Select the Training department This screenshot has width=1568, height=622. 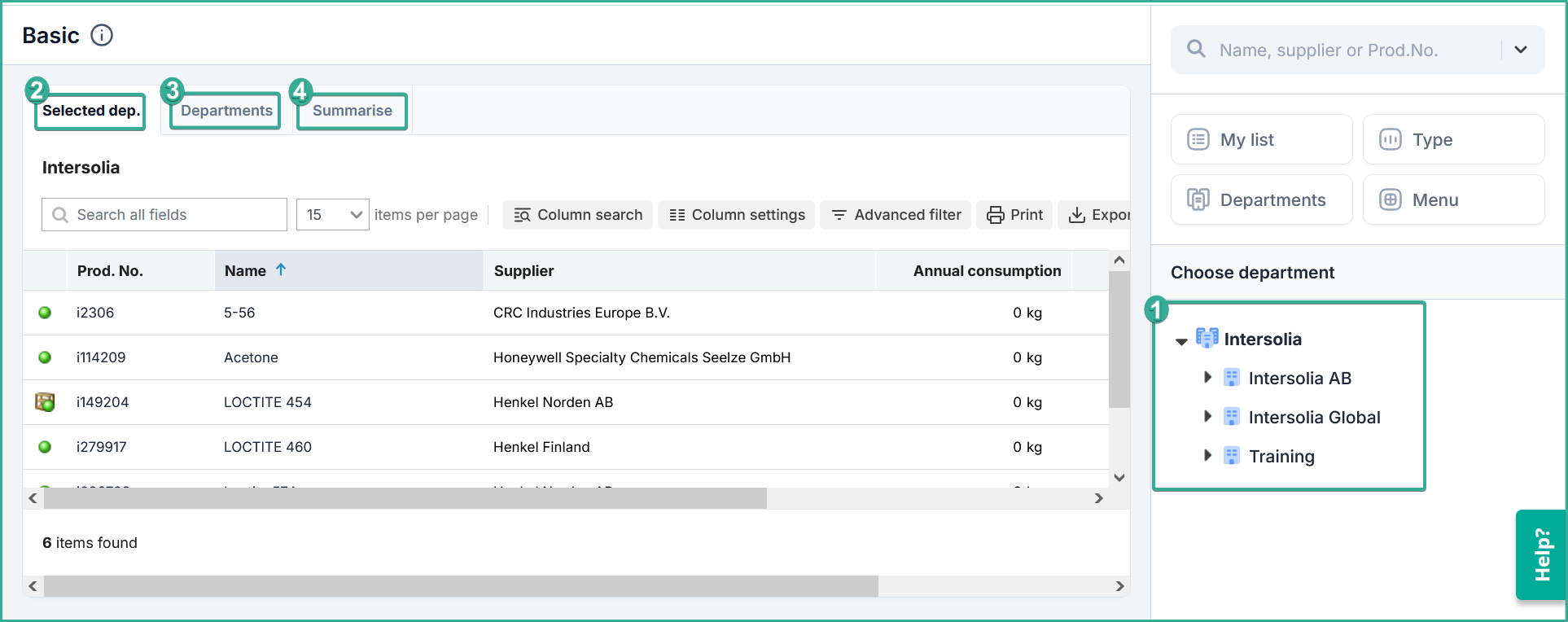click(1281, 457)
